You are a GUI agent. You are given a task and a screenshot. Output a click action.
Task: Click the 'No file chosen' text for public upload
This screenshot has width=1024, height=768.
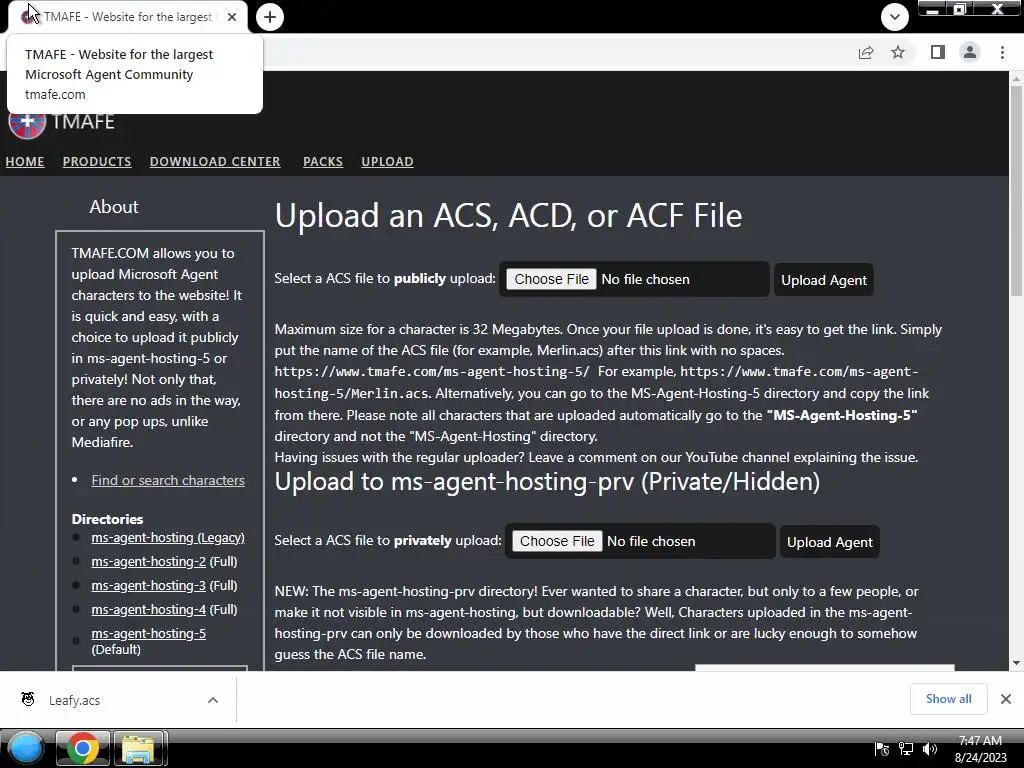coord(645,280)
